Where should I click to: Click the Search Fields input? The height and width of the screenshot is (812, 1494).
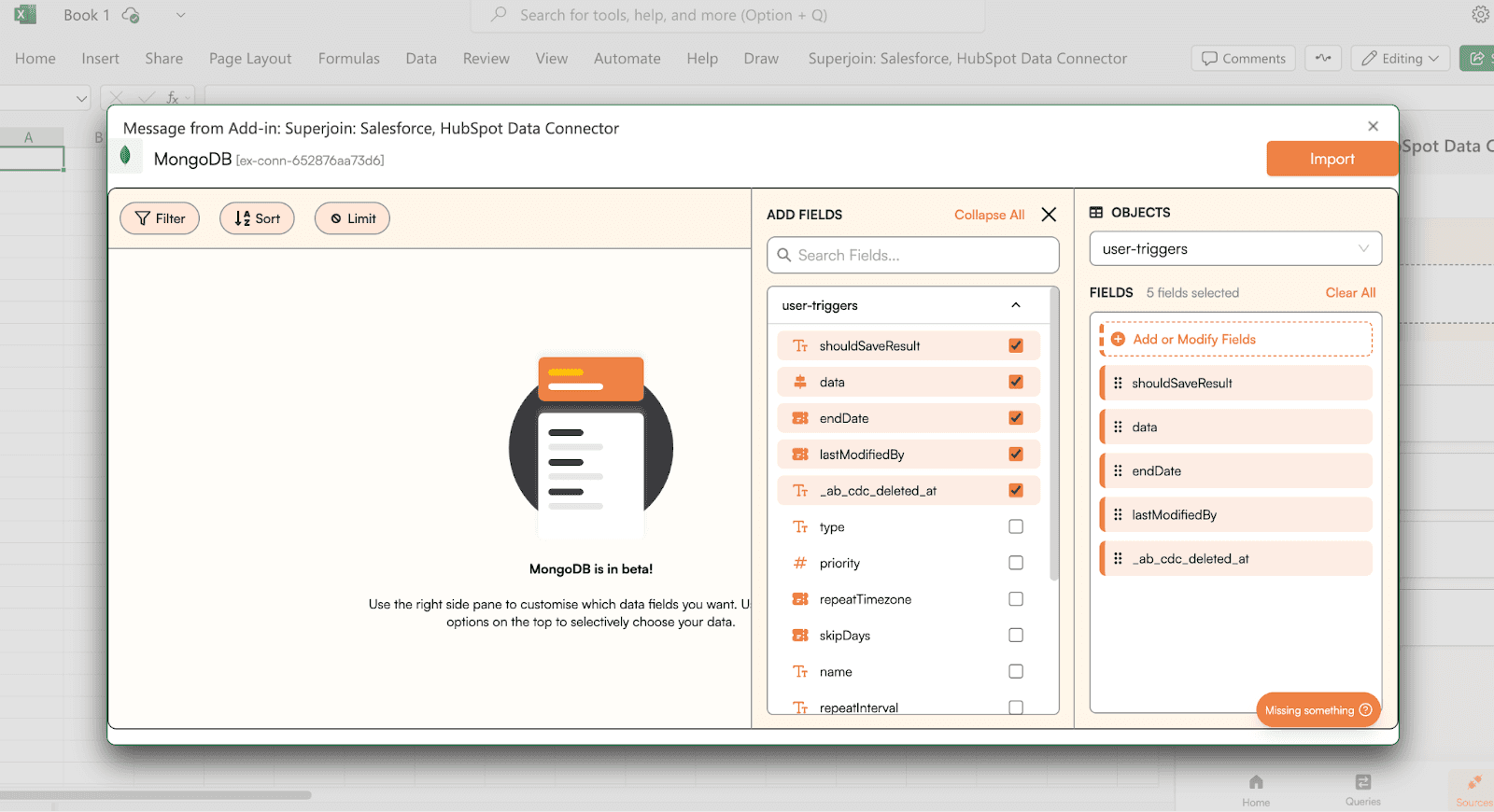pos(912,255)
